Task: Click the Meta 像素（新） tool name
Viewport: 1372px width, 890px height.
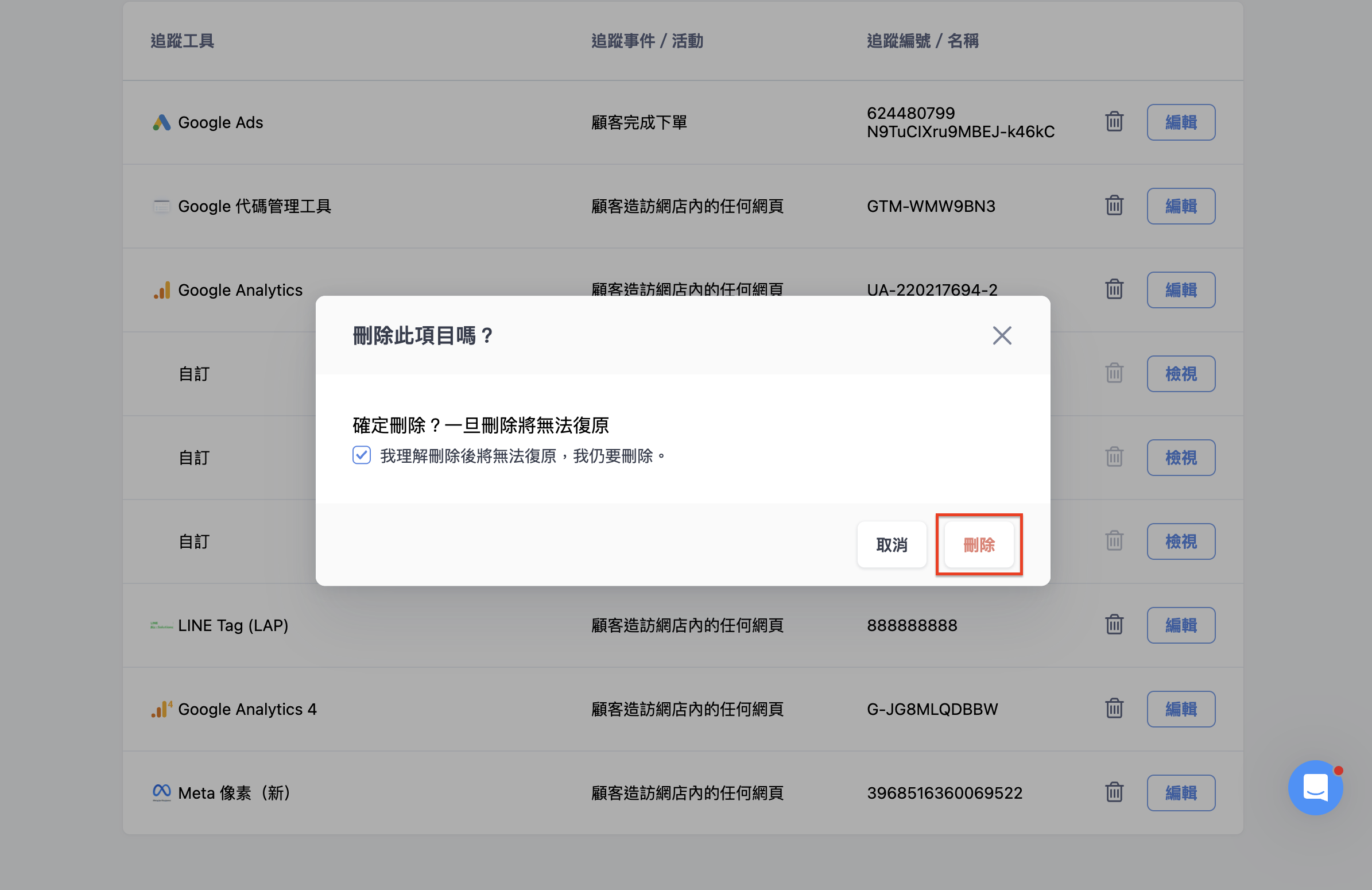Action: tap(234, 793)
